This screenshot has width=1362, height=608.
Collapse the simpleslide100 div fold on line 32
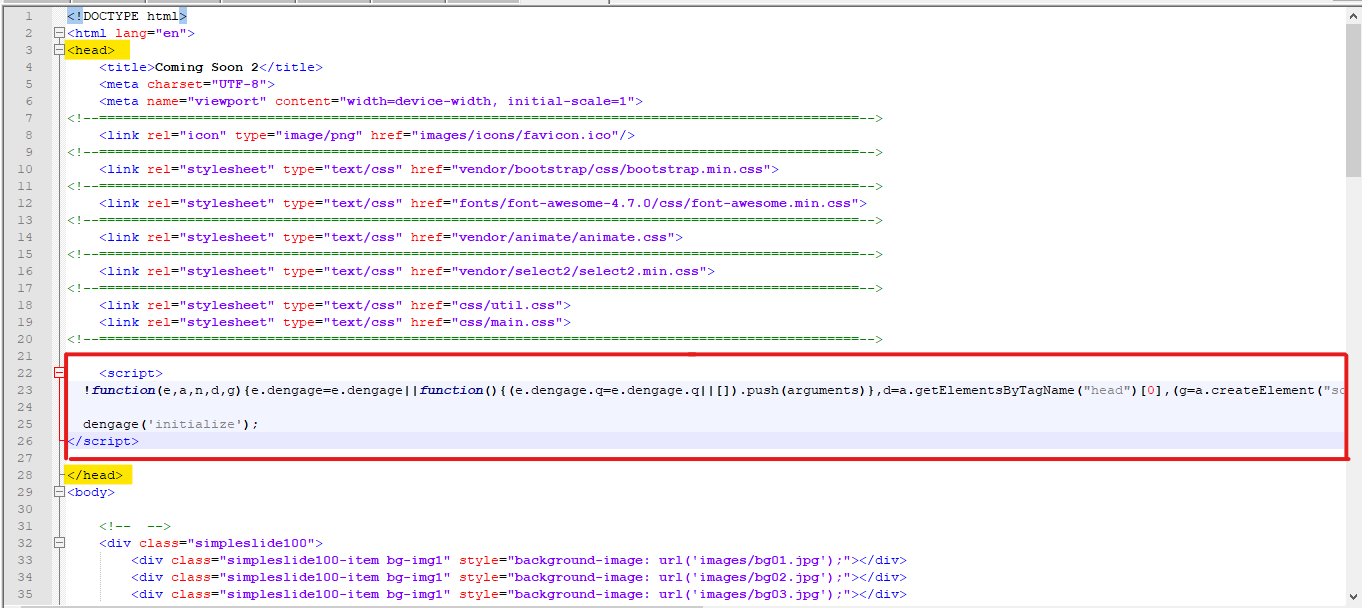pos(59,543)
